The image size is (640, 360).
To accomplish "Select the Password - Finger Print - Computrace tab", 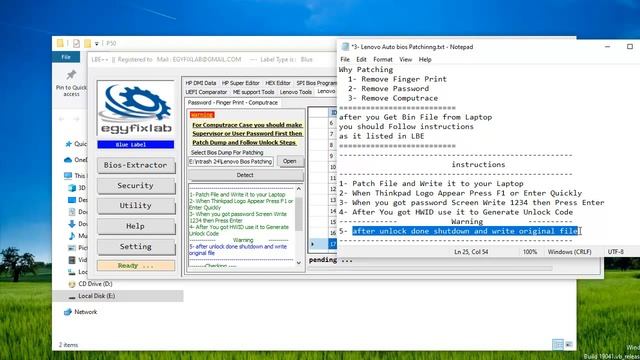I will (233, 103).
